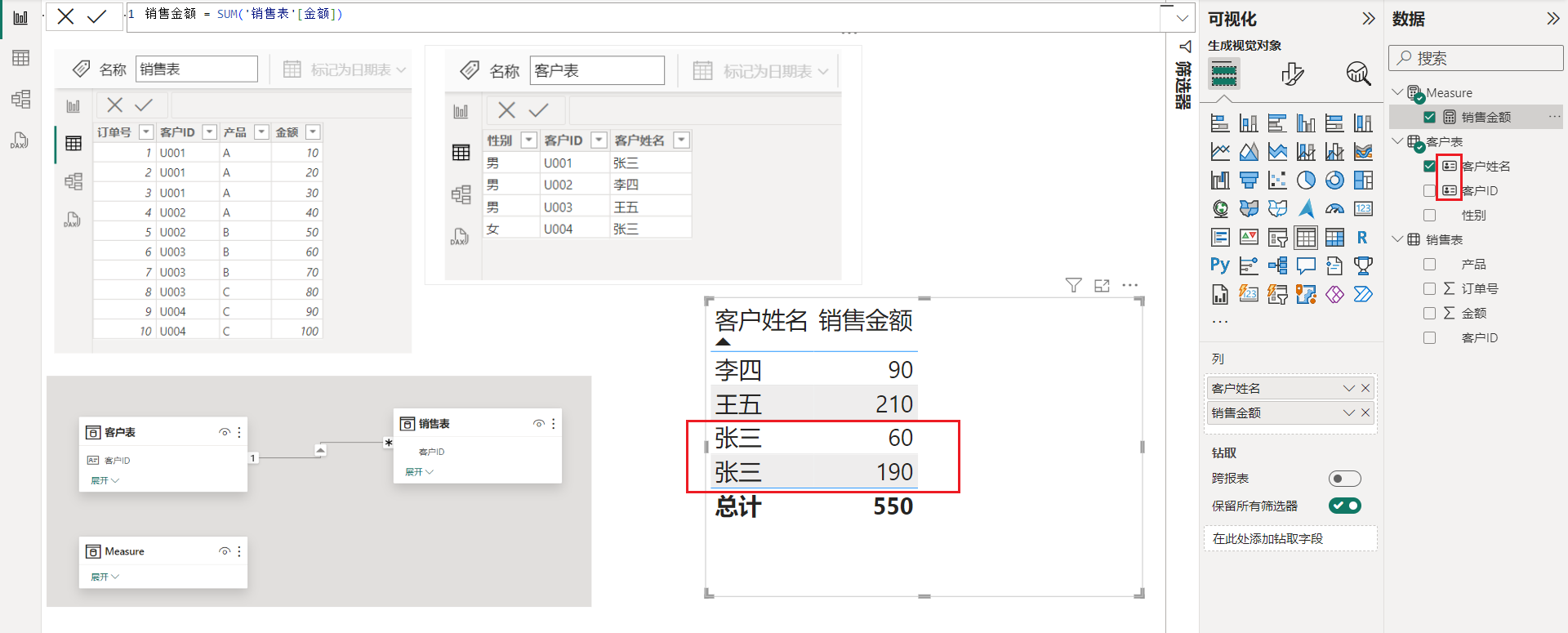The image size is (1568, 633).
Task: Enable the 跨报表 drillthrough toggle
Action: click(x=1344, y=479)
